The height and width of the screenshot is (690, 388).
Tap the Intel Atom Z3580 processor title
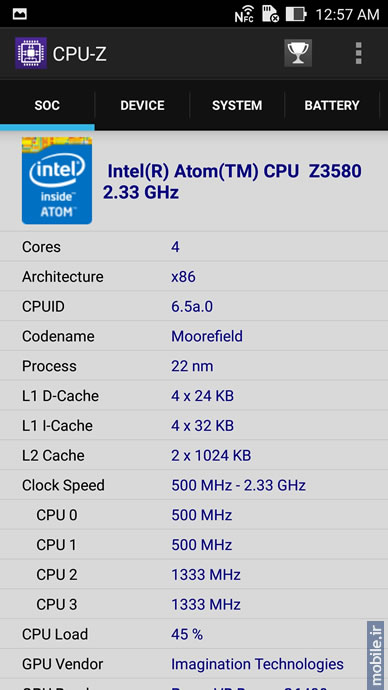pyautogui.click(x=232, y=181)
